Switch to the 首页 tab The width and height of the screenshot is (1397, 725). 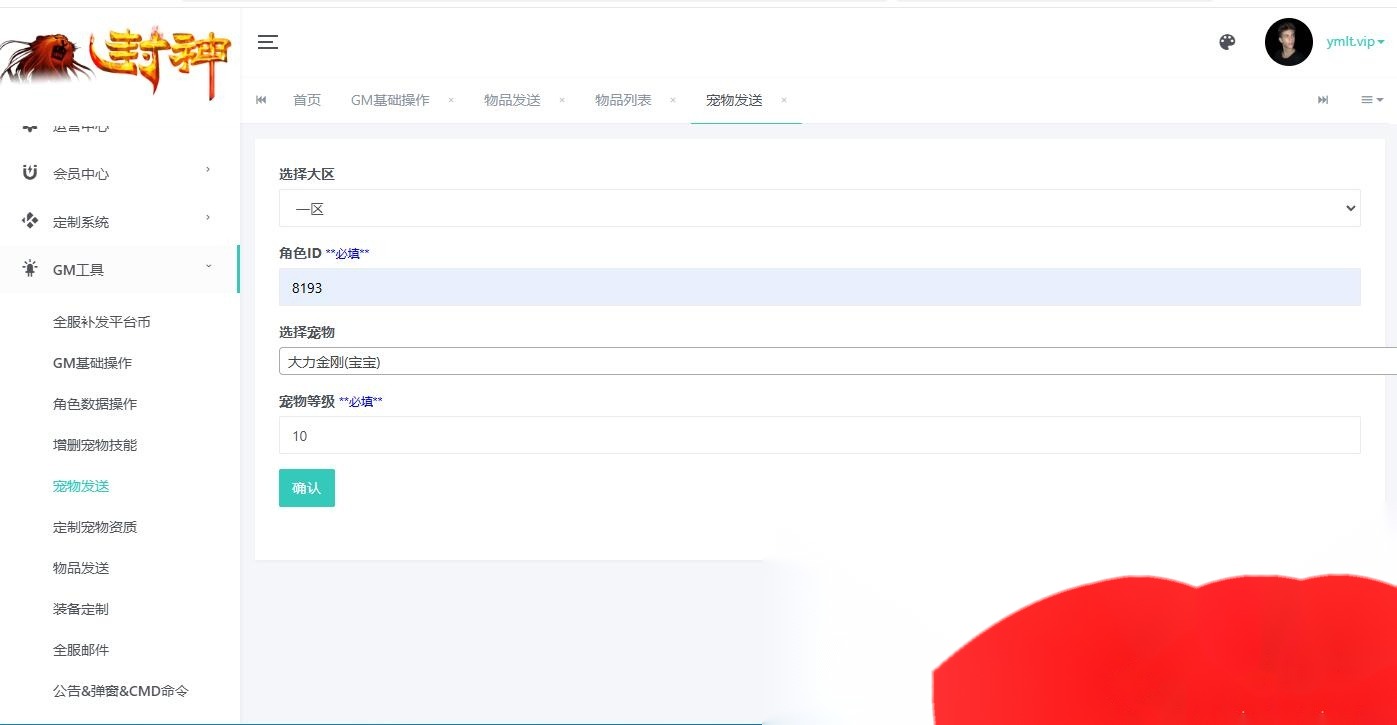[x=307, y=100]
